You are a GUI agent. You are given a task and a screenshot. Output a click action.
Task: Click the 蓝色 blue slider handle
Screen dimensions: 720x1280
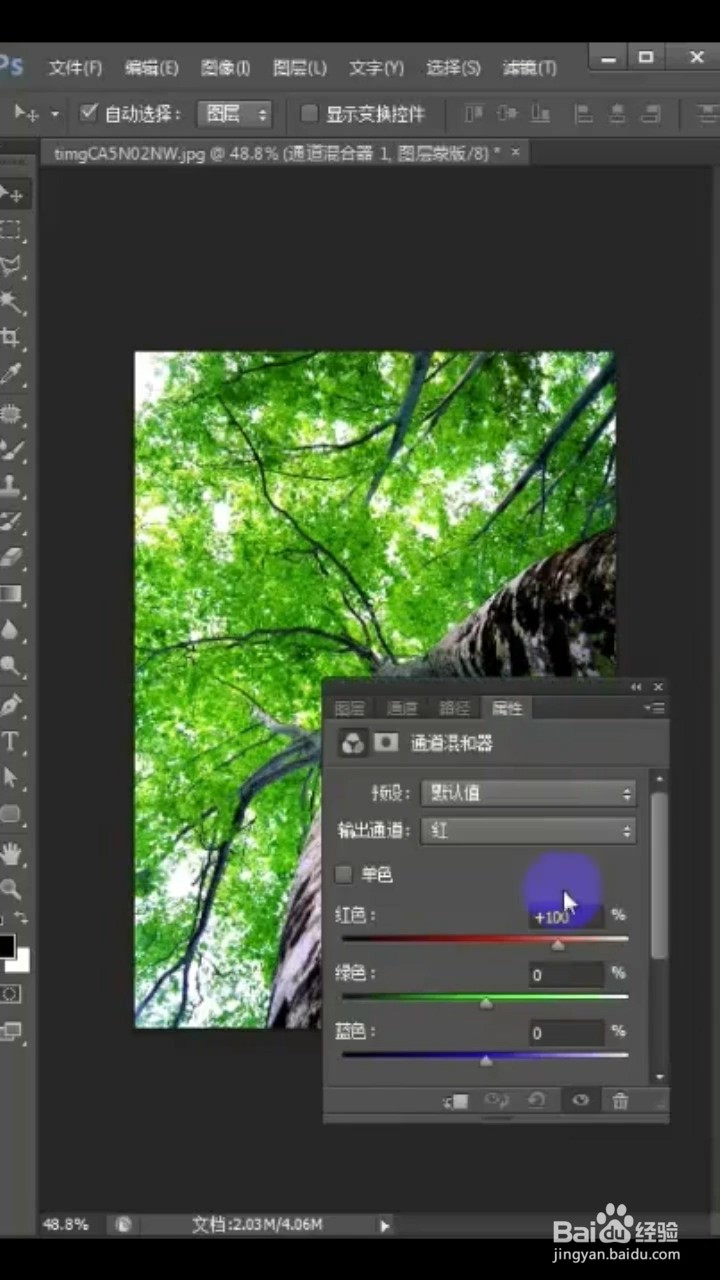(x=486, y=1061)
